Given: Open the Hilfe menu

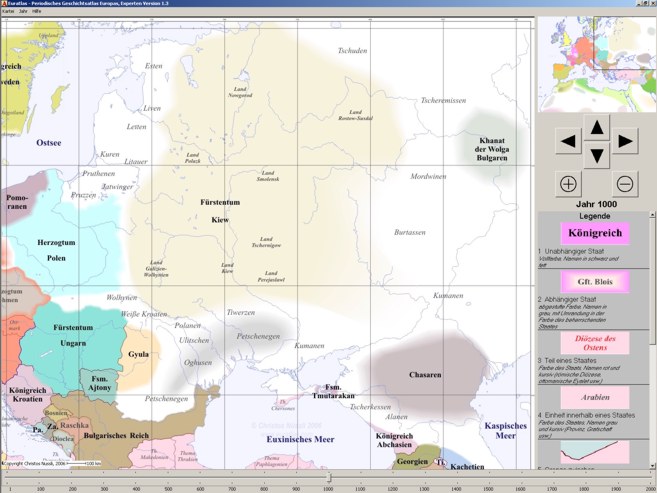Looking at the screenshot, I should point(37,11).
